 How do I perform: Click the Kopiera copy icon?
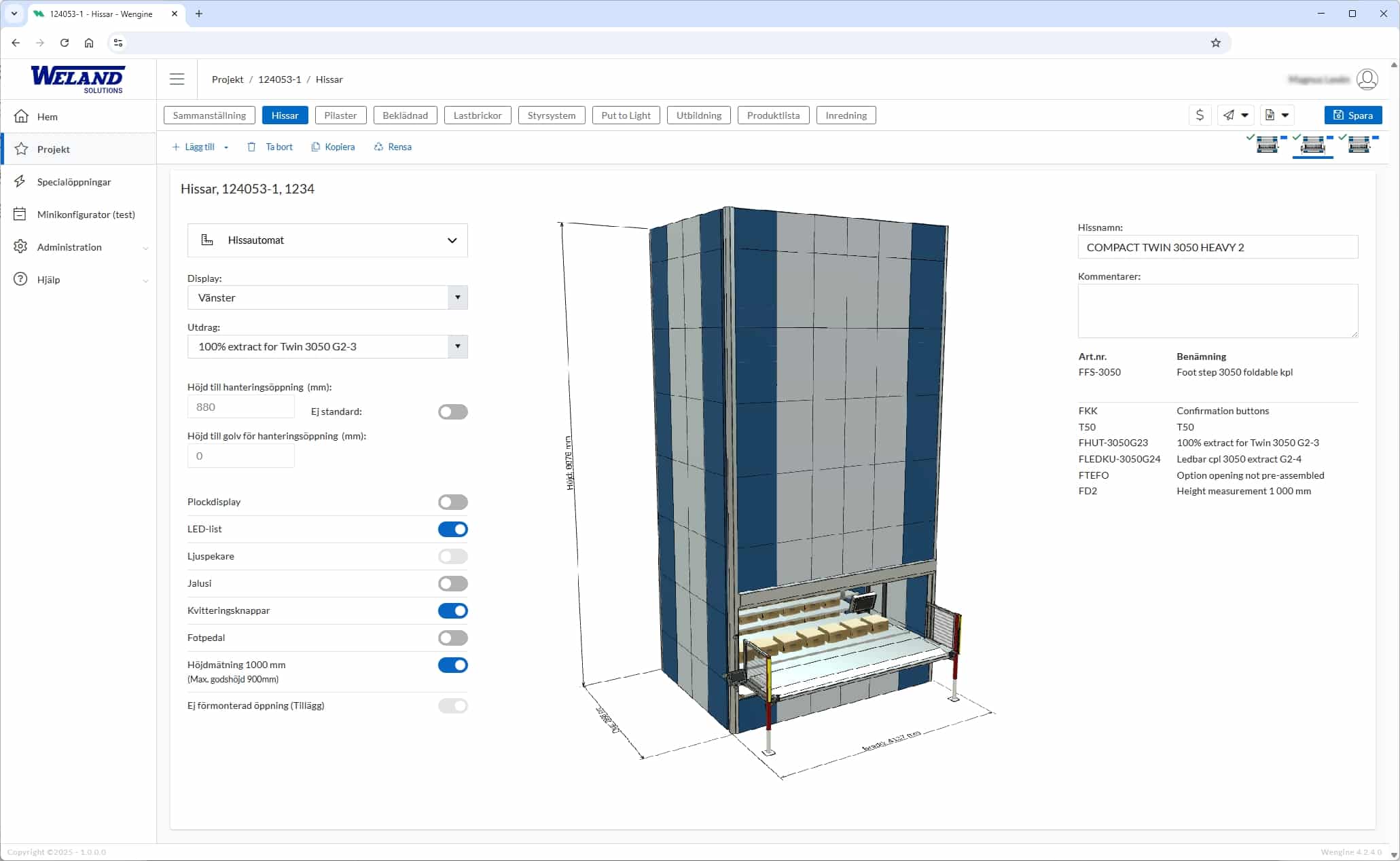tap(315, 147)
